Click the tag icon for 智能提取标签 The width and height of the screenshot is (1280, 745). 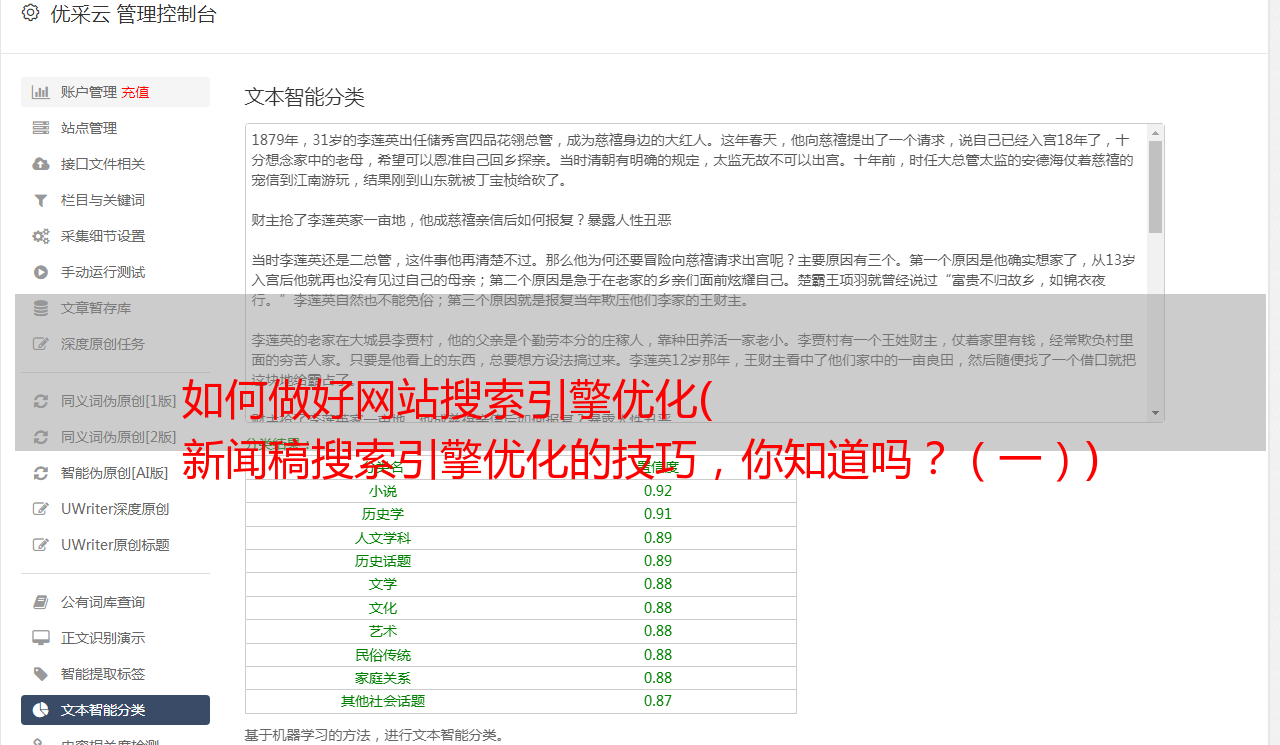tap(41, 674)
